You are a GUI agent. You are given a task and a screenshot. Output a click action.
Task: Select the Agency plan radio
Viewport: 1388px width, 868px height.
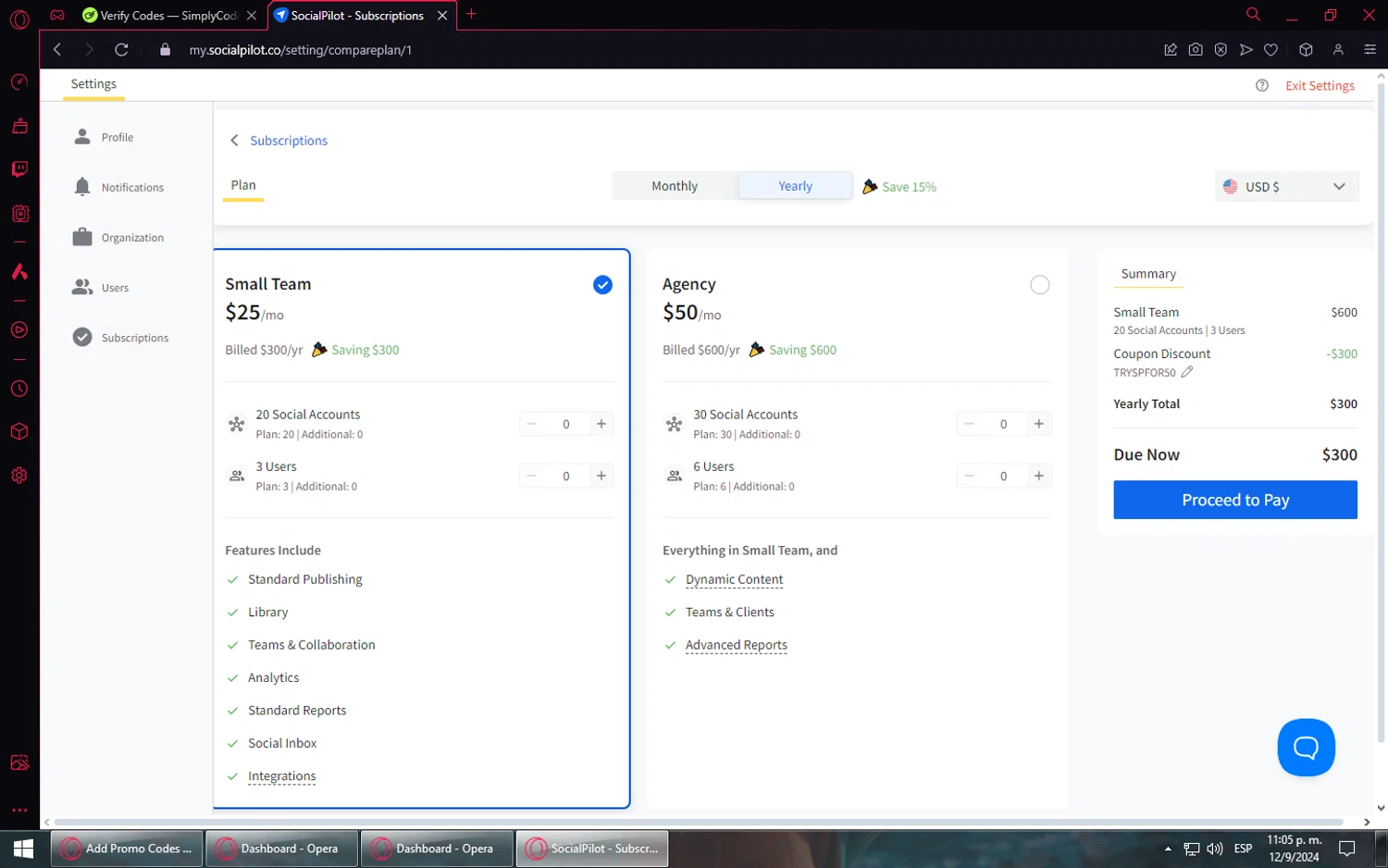[1040, 285]
